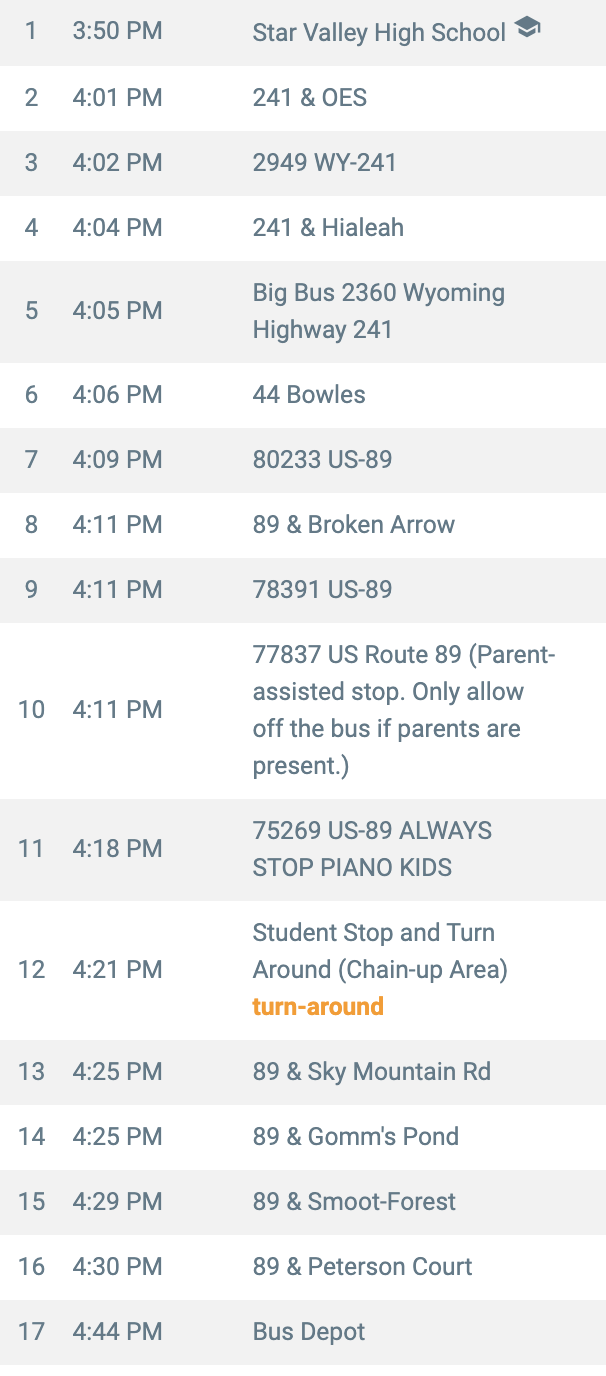Select the 89 & Smoot-Forest stop

pos(354,1202)
